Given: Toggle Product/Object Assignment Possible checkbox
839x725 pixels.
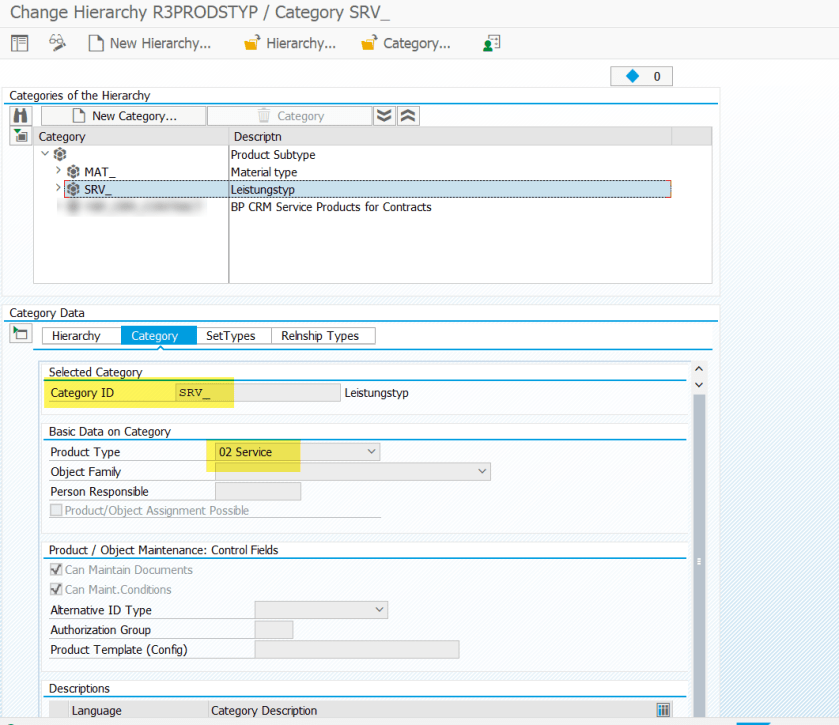Looking at the screenshot, I should 56,511.
